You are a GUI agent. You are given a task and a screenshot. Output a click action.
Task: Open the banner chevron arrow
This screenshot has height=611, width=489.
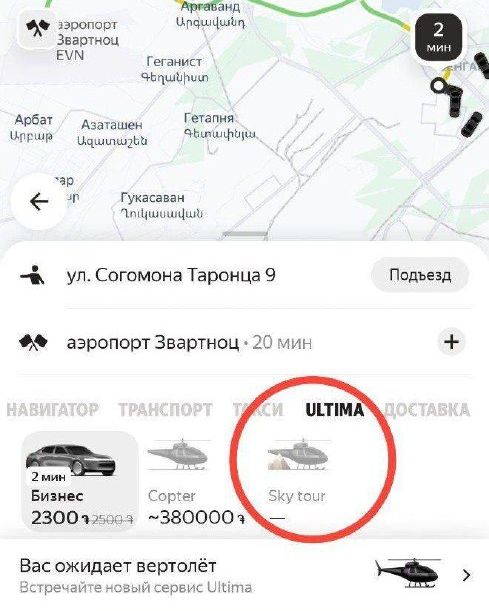click(x=467, y=575)
